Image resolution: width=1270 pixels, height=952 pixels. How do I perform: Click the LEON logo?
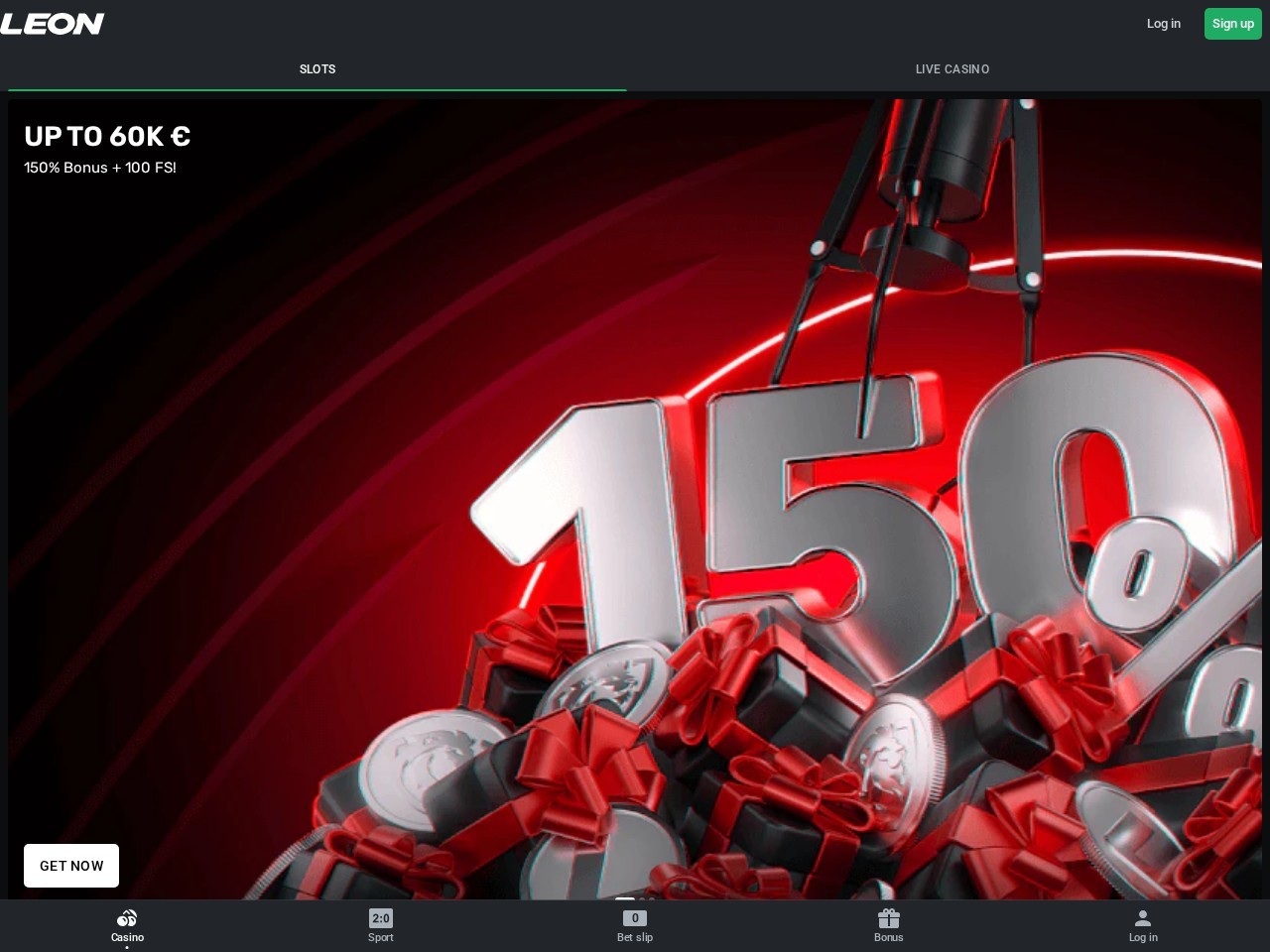click(x=53, y=24)
